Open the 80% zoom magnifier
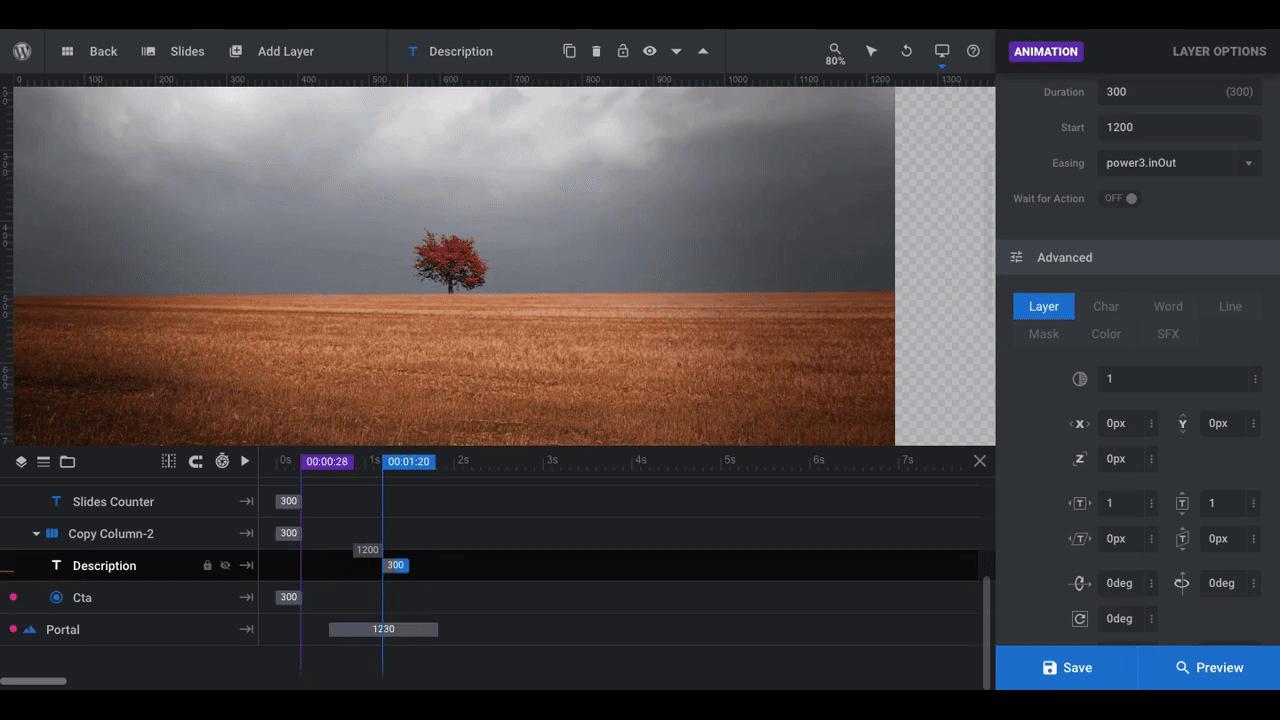Viewport: 1280px width, 720px height. 835,54
